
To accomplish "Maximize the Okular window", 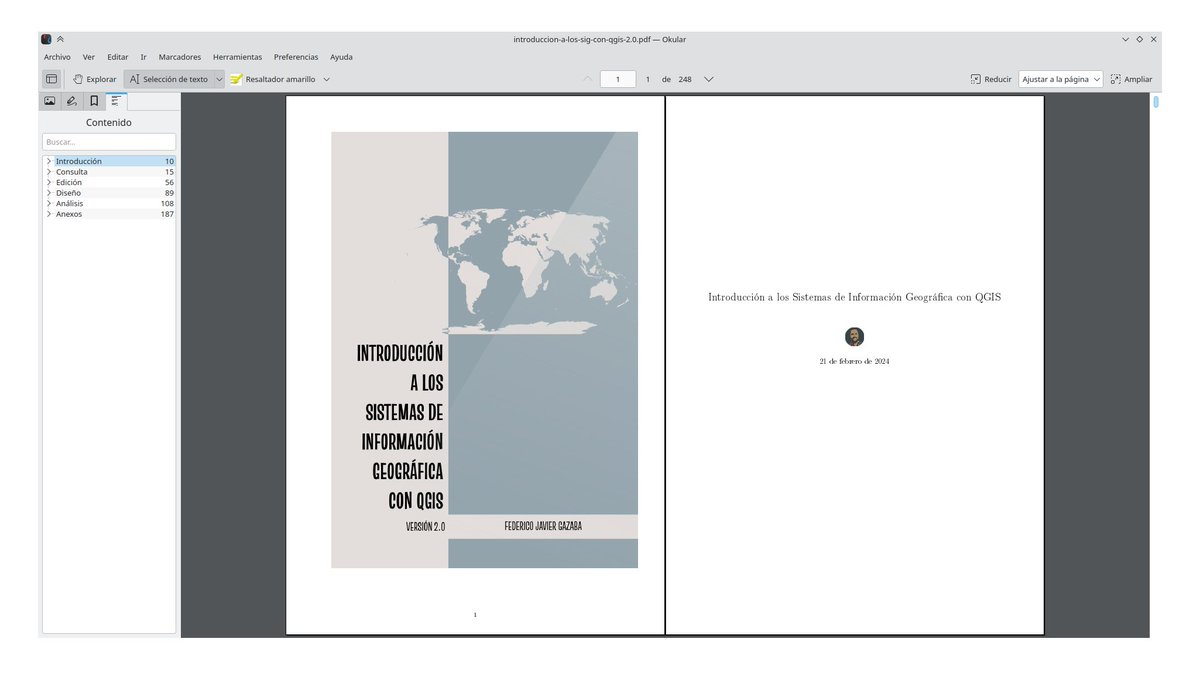I will point(1140,39).
